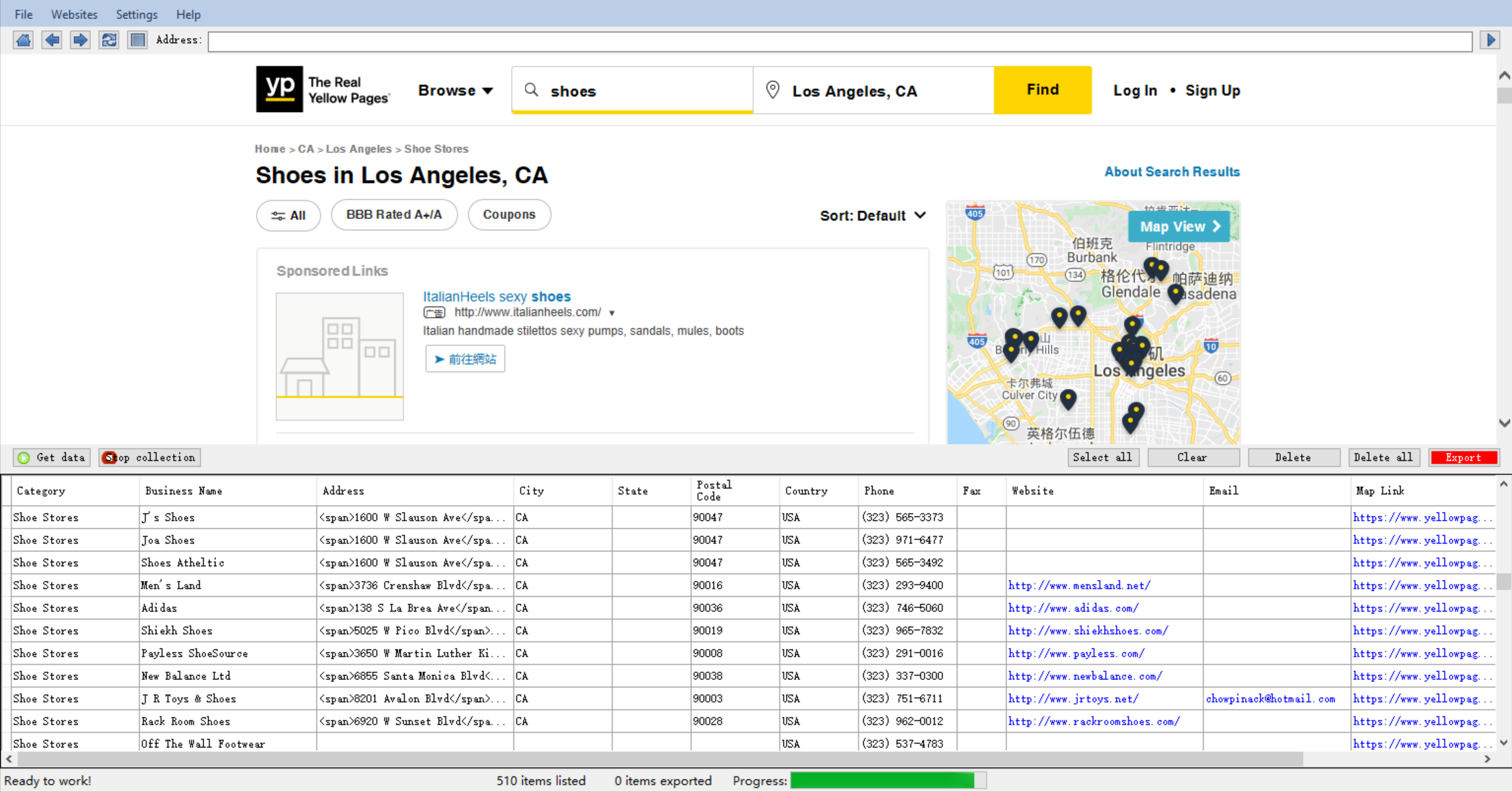Click the red Stop collection icon
1512x792 pixels.
(109, 458)
